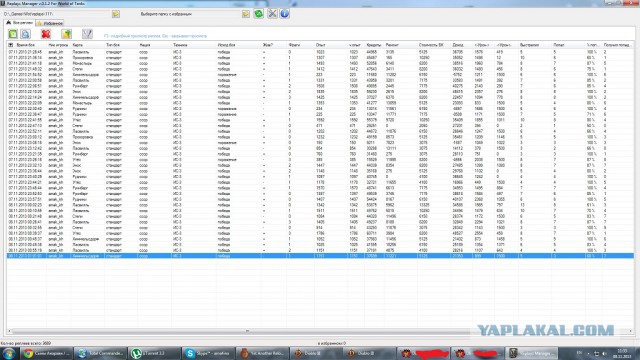Viewport: 640px width, 360px height.
Task: Sort by the Имя игрока column
Action: pos(58,45)
